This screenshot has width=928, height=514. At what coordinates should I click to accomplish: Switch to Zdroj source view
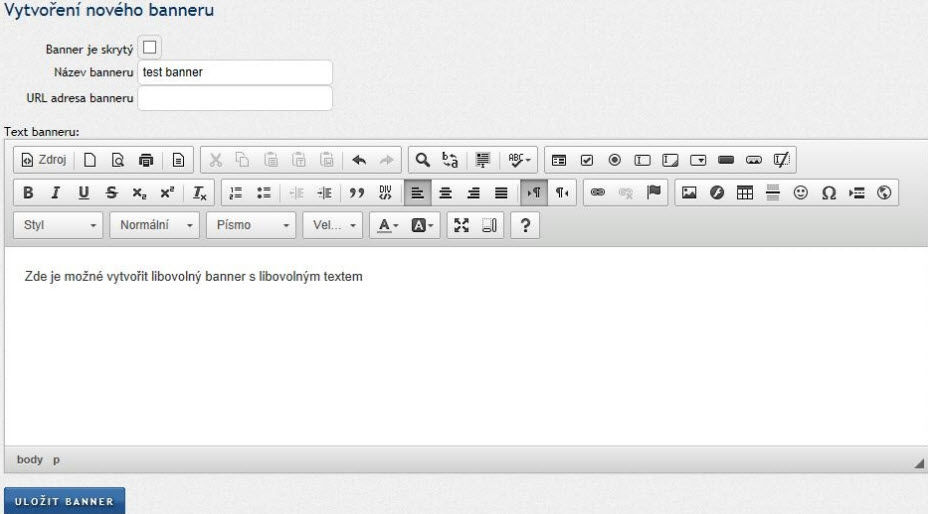pos(44,160)
